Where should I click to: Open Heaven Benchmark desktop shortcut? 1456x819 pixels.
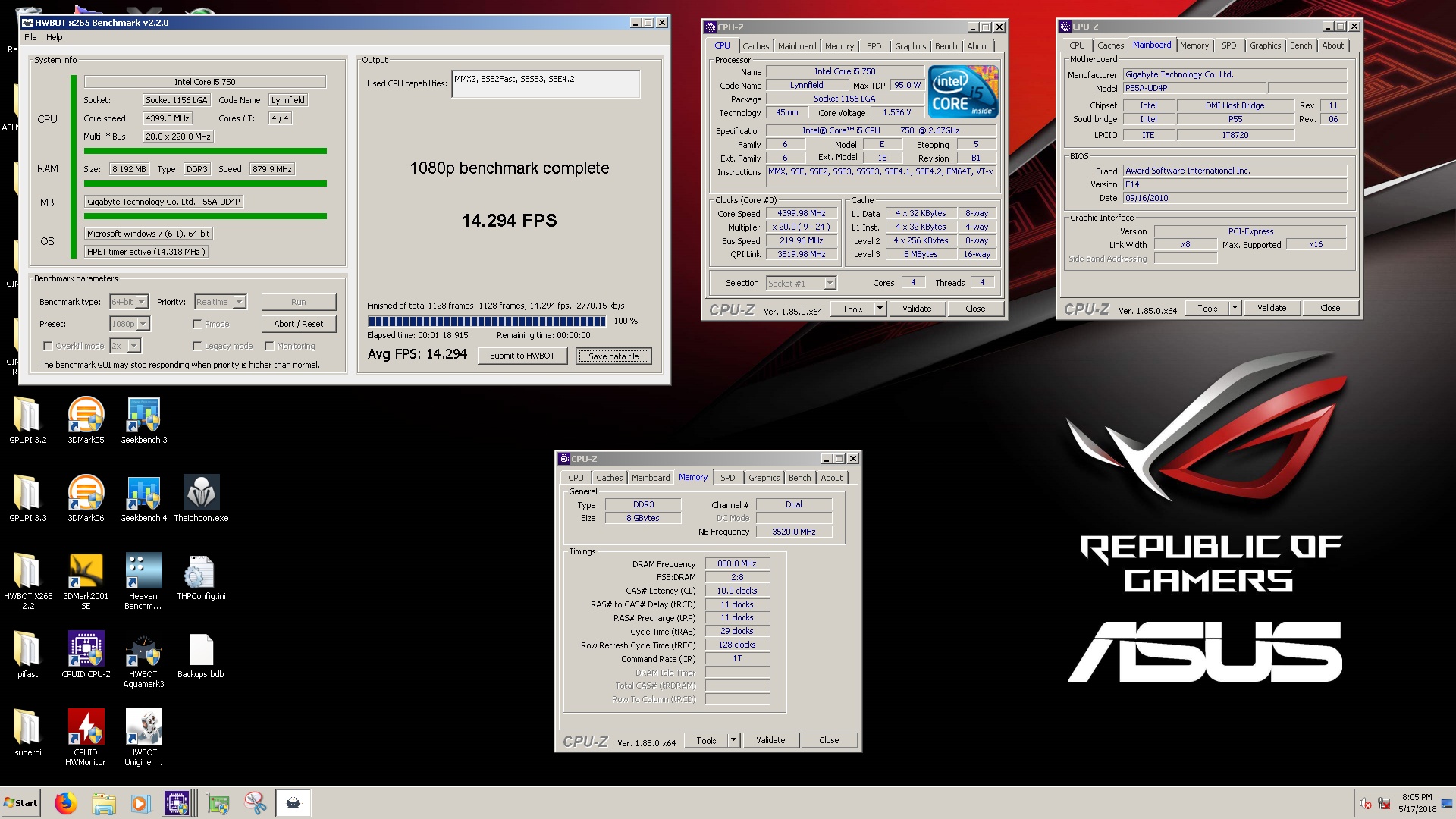(143, 581)
